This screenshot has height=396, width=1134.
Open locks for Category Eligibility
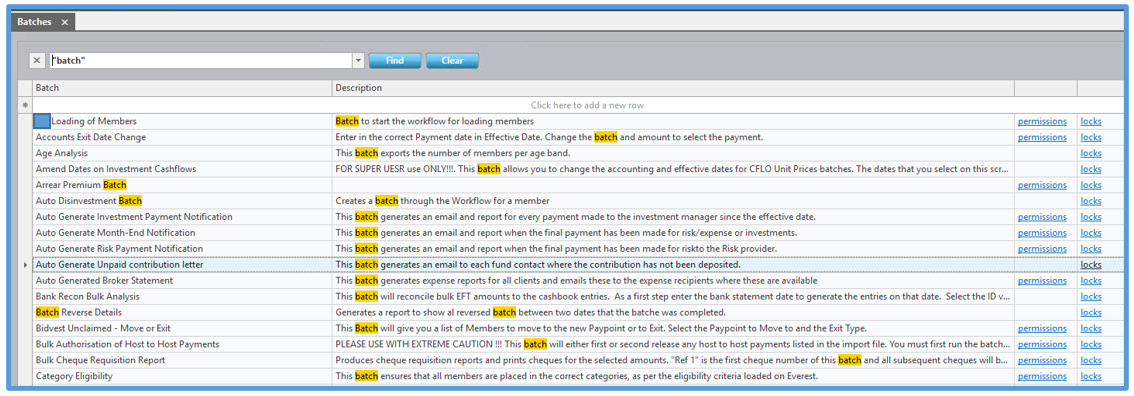click(1091, 376)
